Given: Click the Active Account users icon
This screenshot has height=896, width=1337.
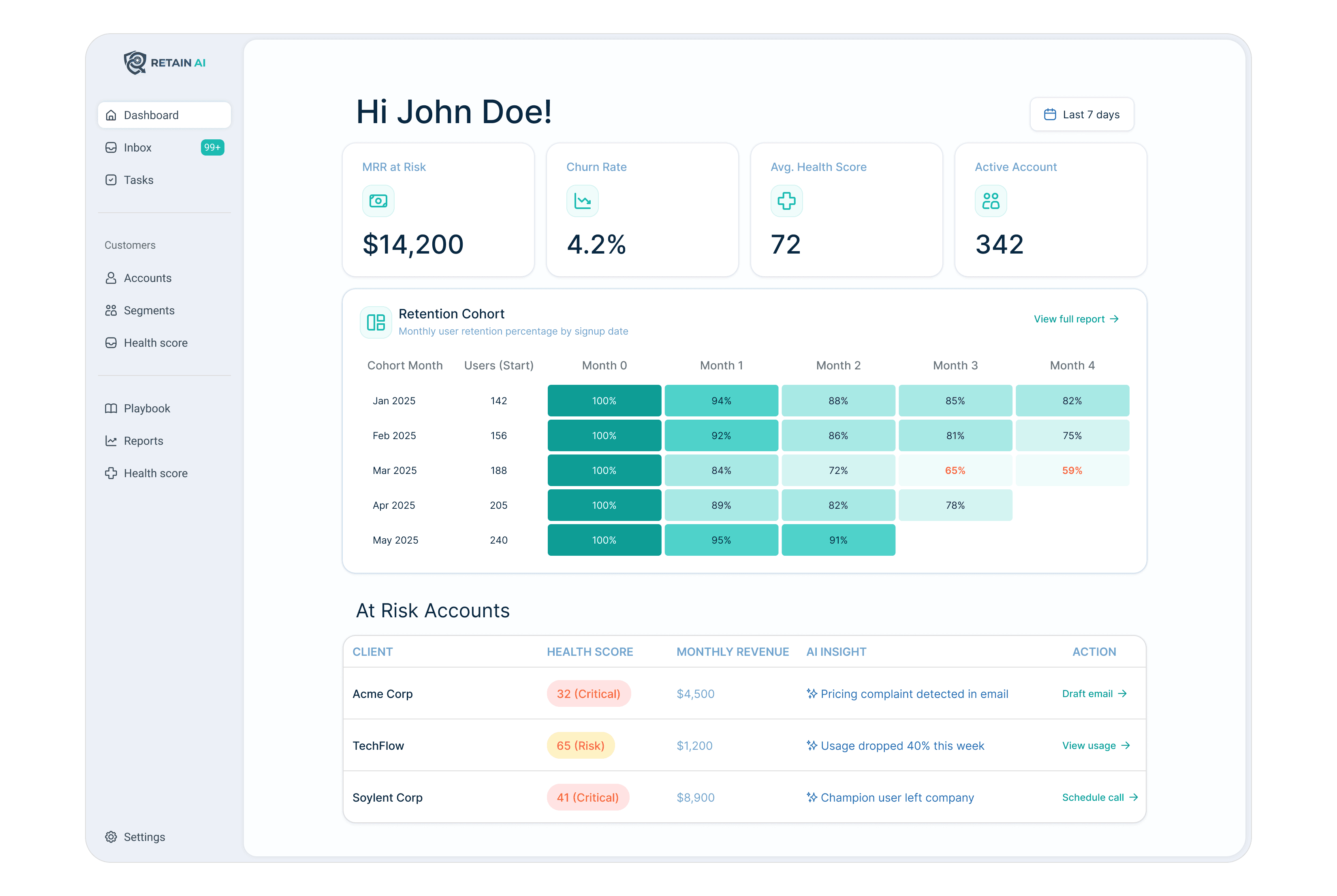Looking at the screenshot, I should [990, 201].
